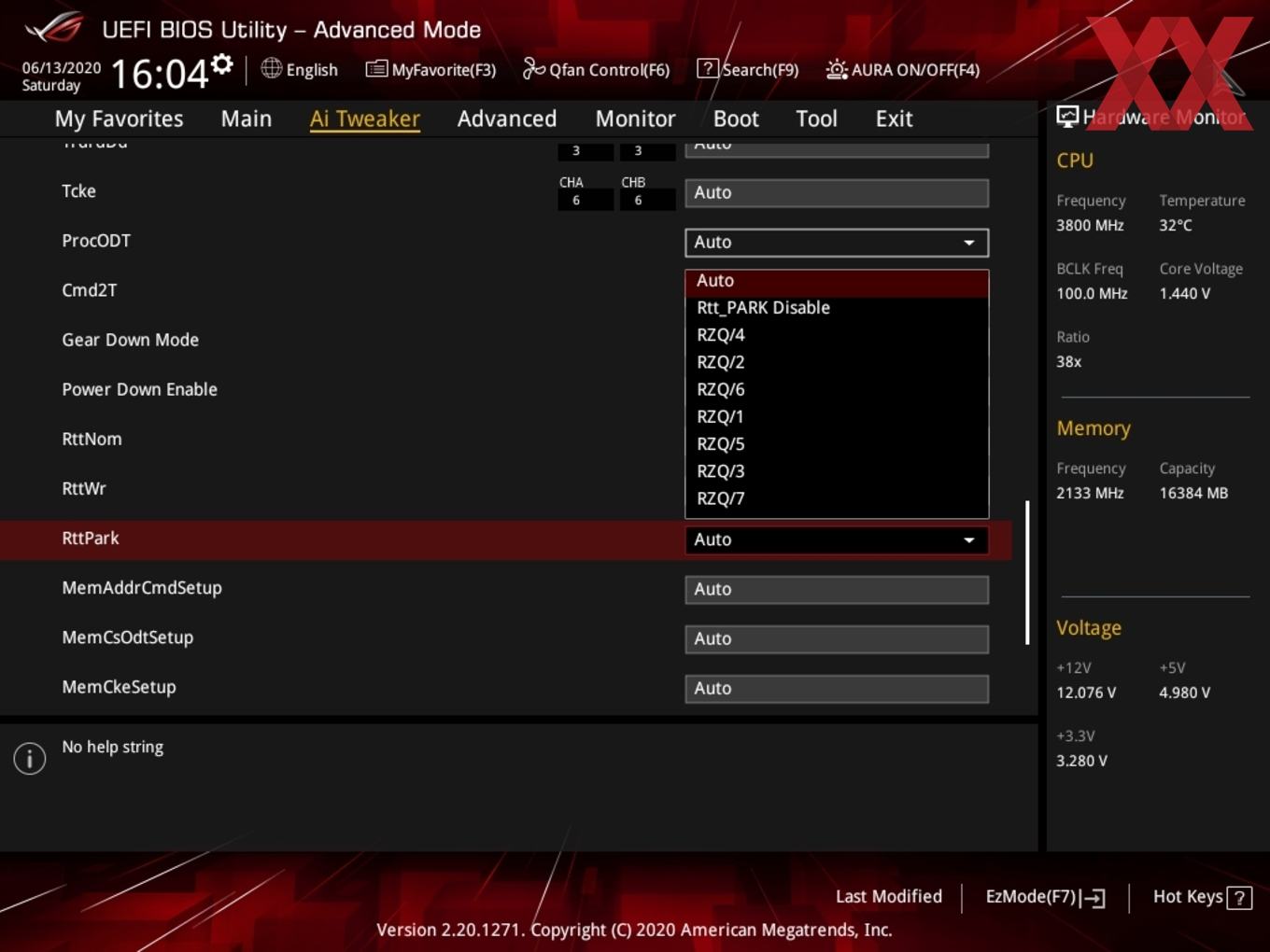Expand the ProcODT dropdown
Viewport: 1270px width, 952px height.
837,243
